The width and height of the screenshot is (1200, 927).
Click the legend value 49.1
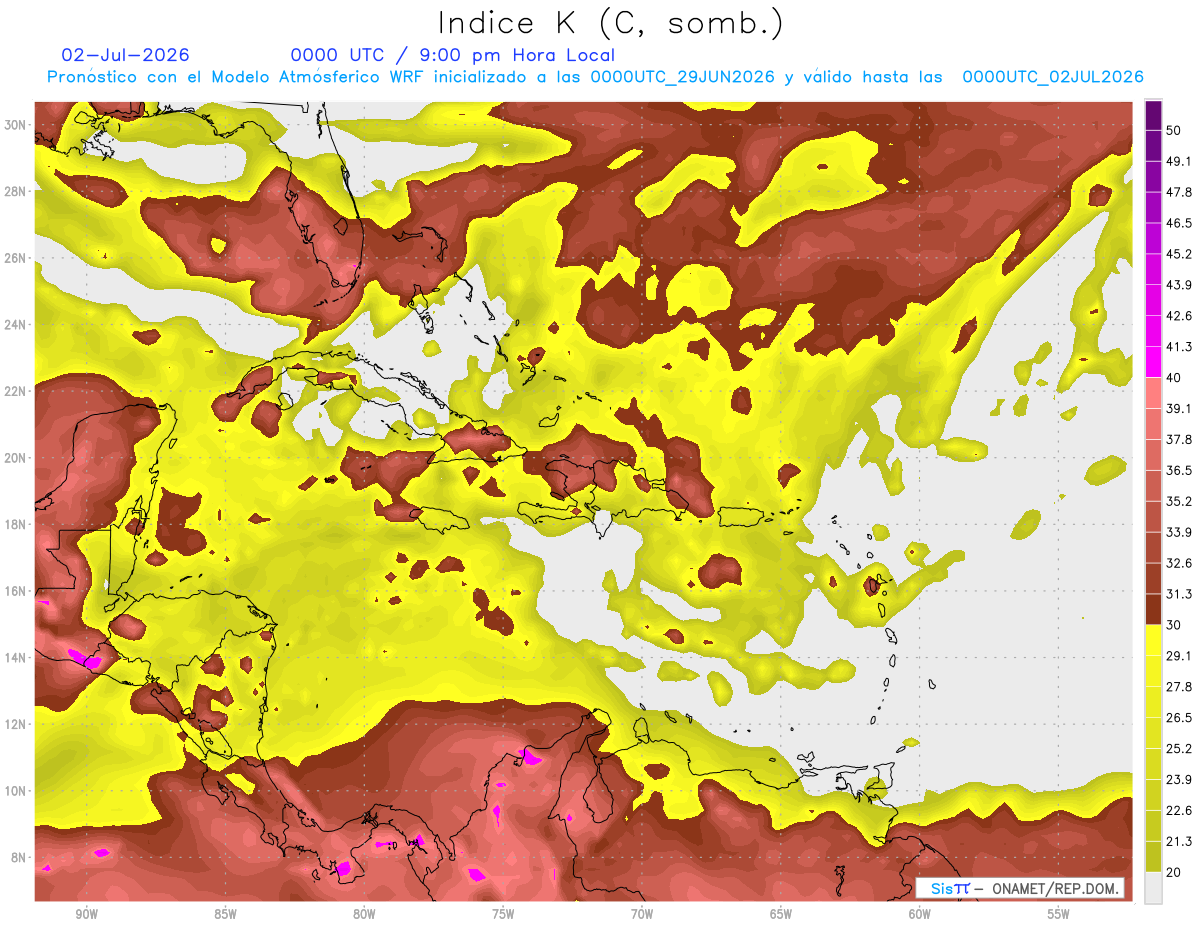coord(1179,161)
